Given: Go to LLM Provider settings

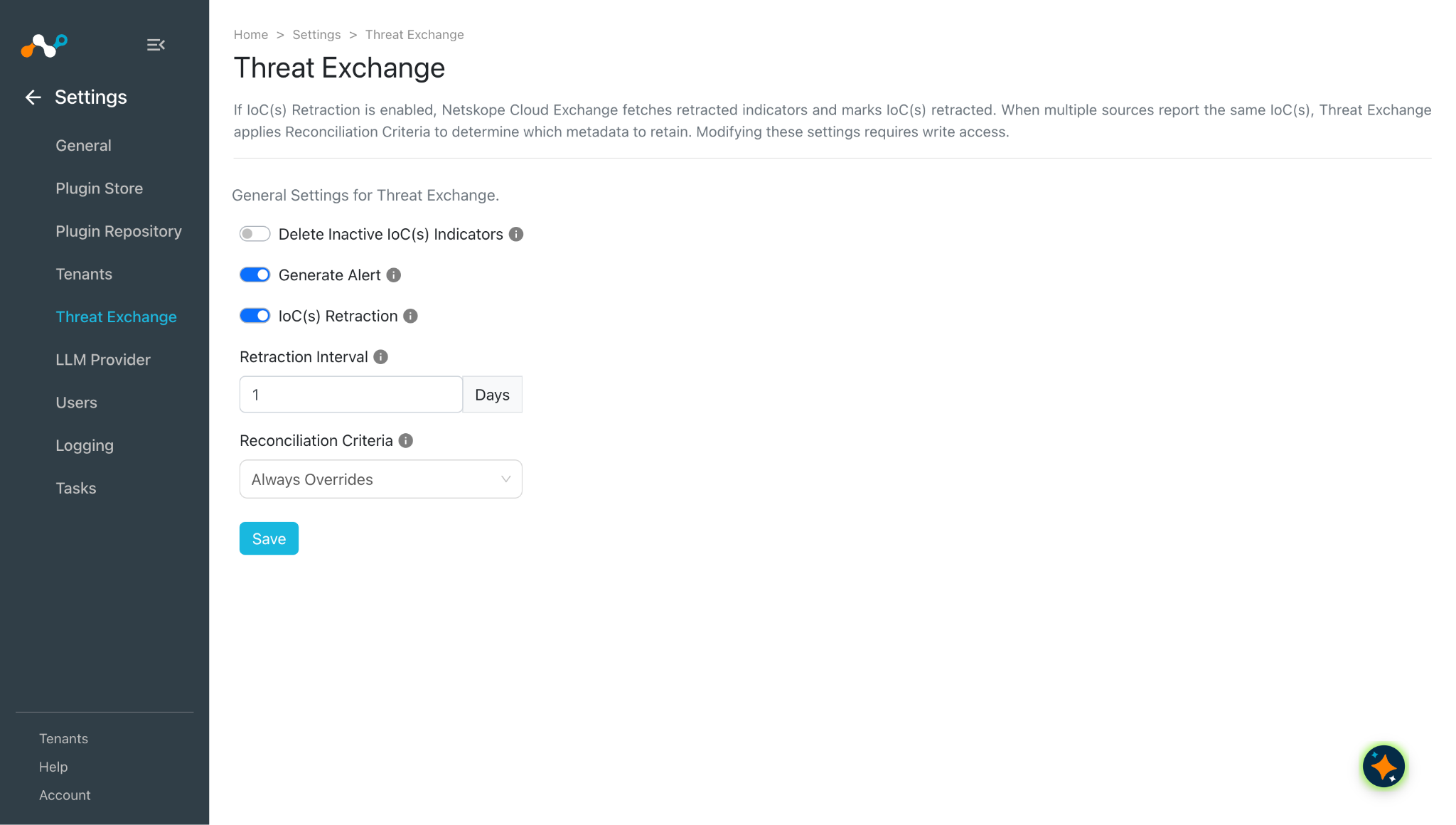Looking at the screenshot, I should click(x=103, y=360).
